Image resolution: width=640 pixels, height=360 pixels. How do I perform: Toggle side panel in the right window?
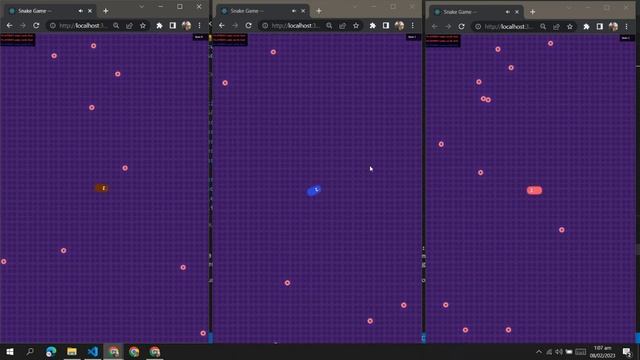click(x=600, y=27)
